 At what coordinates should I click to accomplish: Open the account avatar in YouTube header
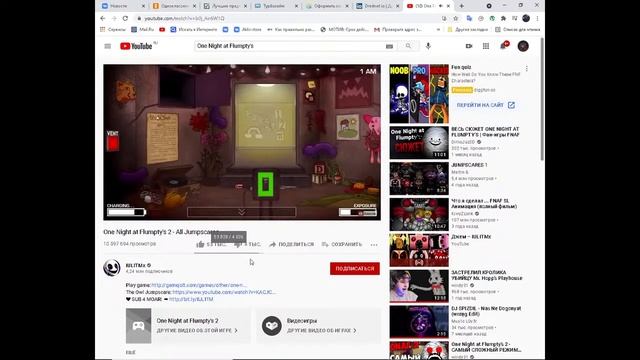click(x=523, y=46)
